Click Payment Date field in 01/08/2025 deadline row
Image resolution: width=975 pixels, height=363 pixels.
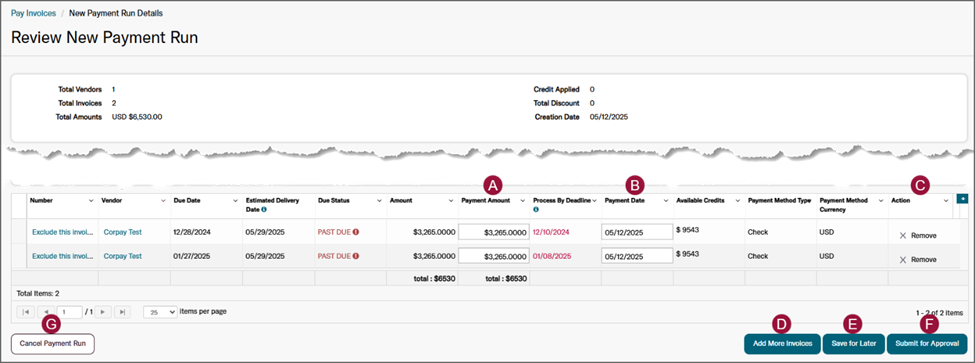click(x=637, y=256)
